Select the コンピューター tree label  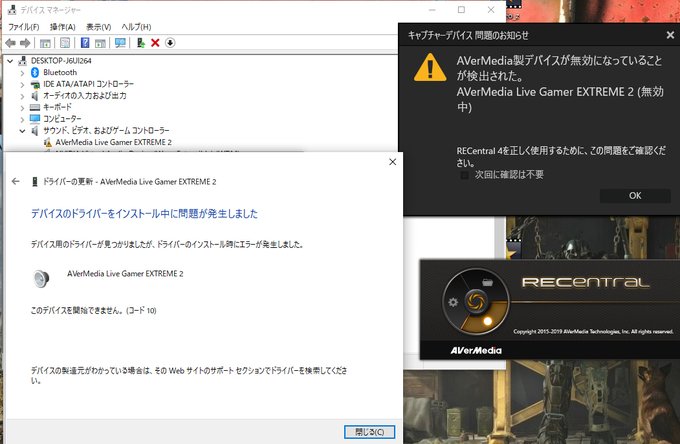point(62,119)
